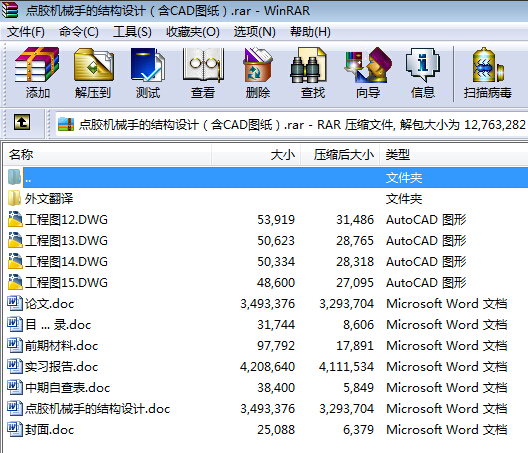Click the 目 ... 录.doc Word icon
This screenshot has width=528, height=453.
tap(15, 324)
